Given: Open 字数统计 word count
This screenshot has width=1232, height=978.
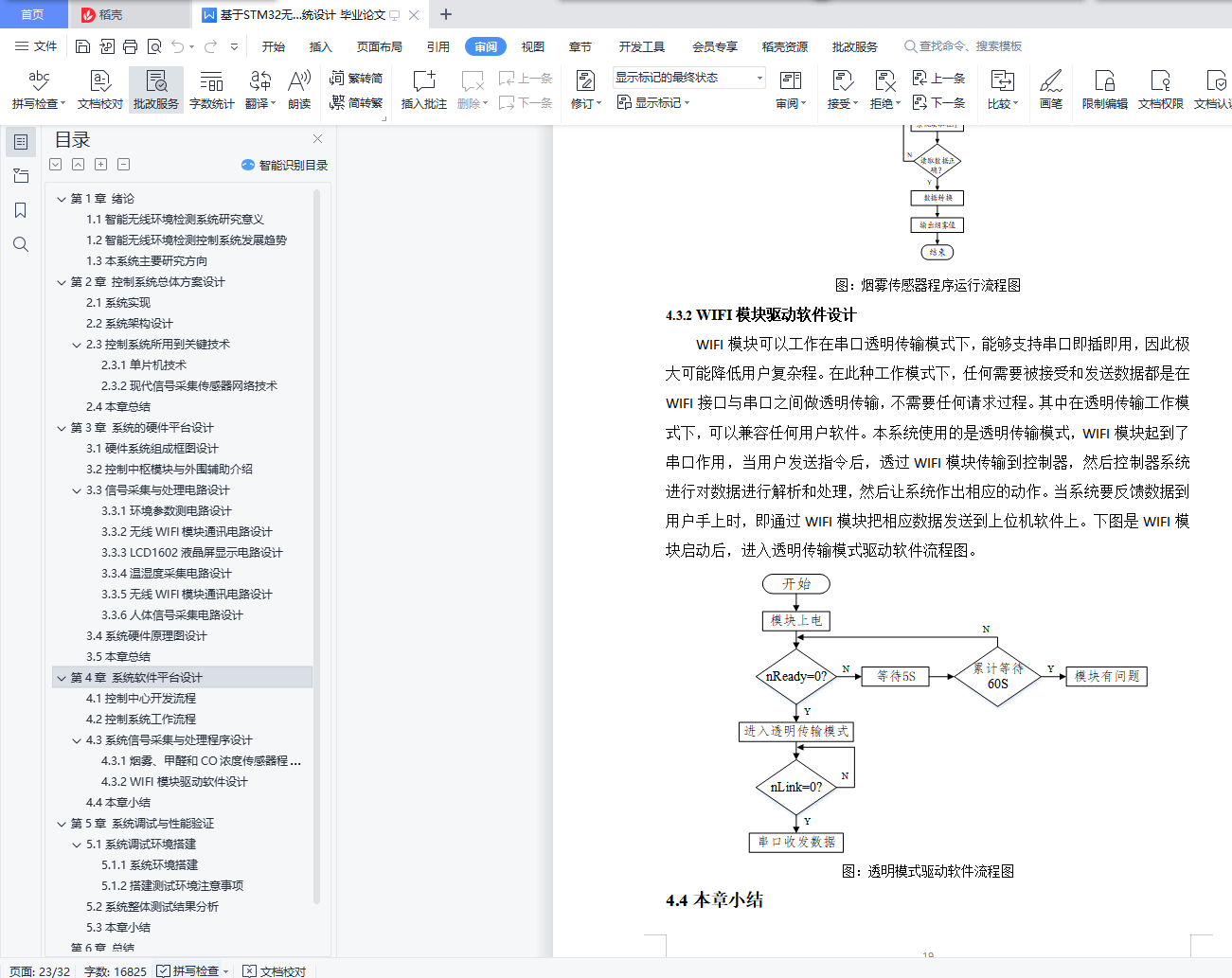Looking at the screenshot, I should tap(212, 90).
